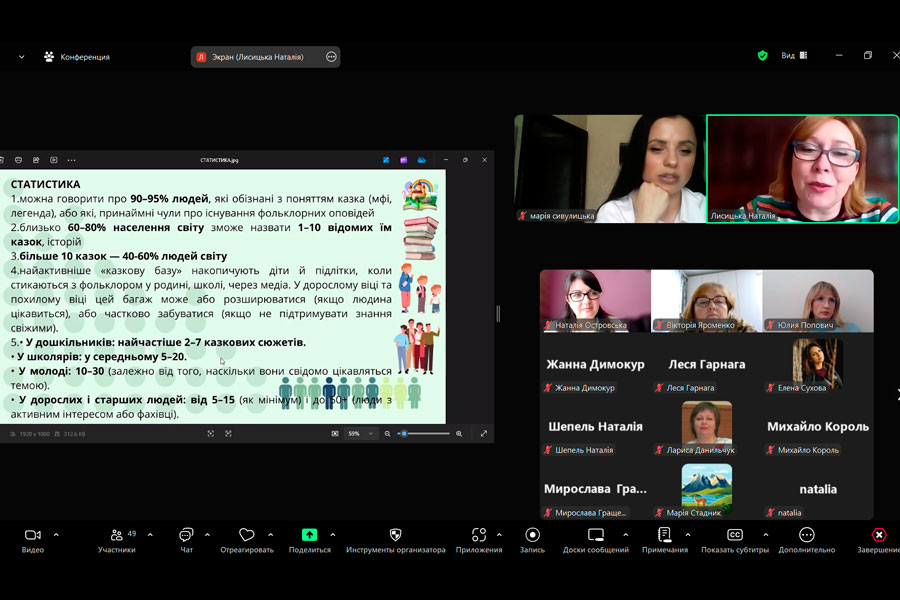Expand the arrow next to Видео
900x600 pixels.
pos(56,535)
